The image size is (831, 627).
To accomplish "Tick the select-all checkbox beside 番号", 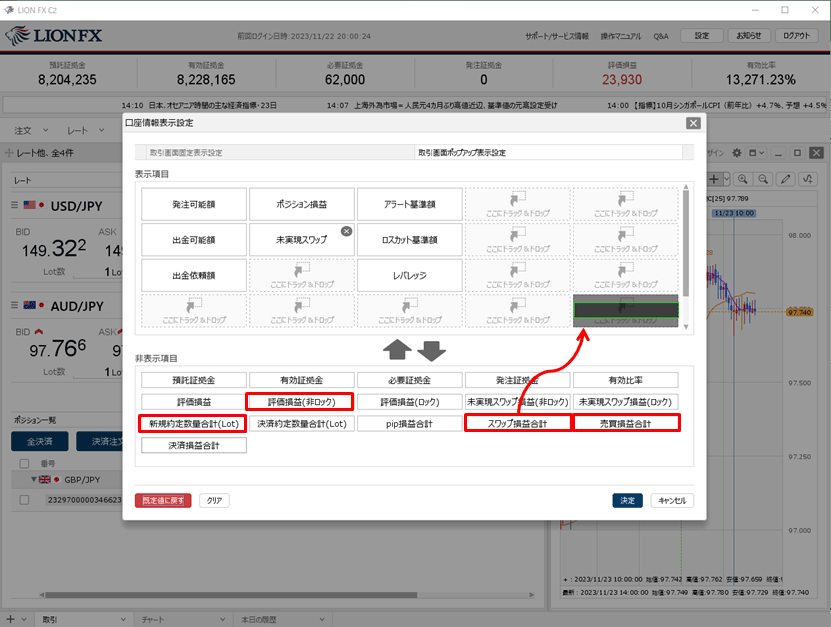I will click(x=24, y=464).
